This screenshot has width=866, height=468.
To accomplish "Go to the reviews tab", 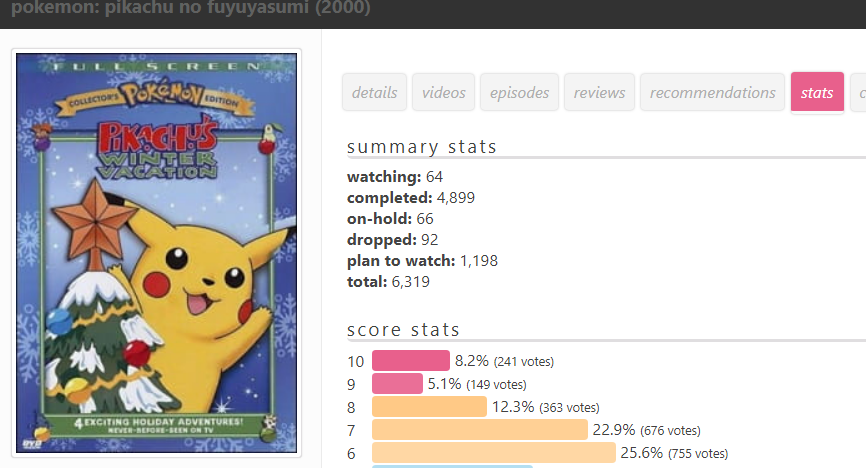I will pos(599,92).
